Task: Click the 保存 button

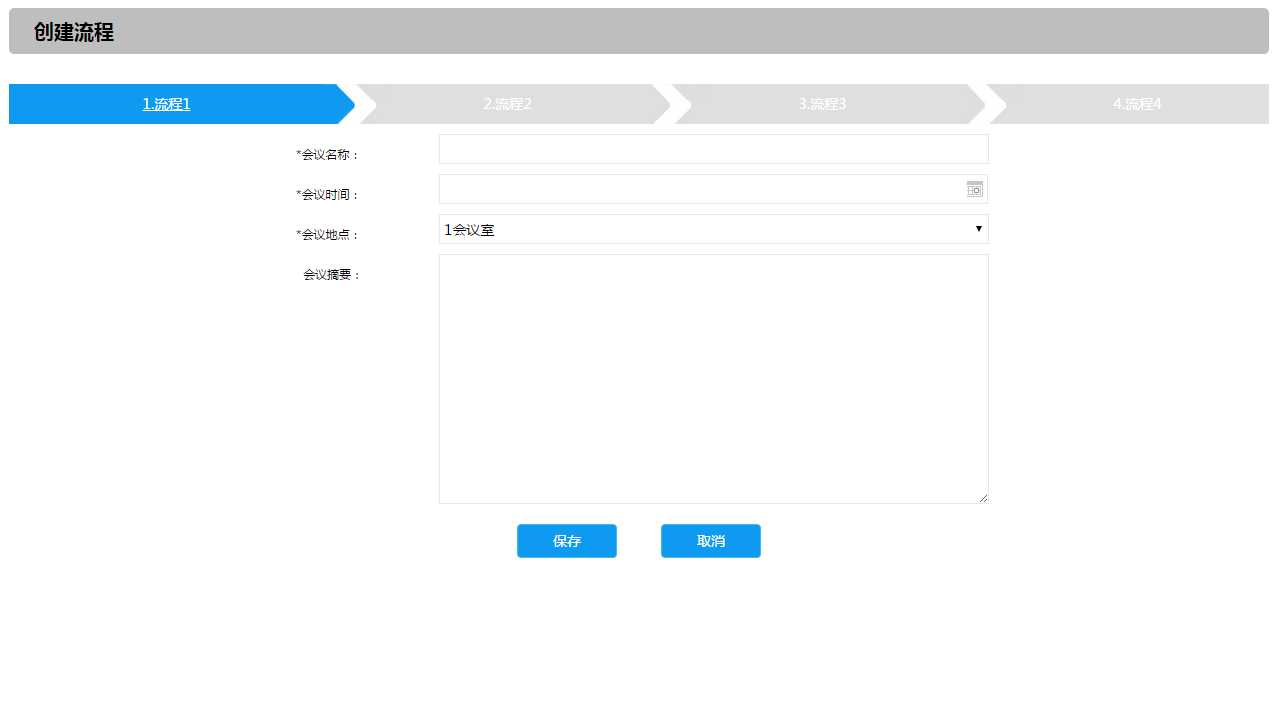Action: (x=567, y=541)
